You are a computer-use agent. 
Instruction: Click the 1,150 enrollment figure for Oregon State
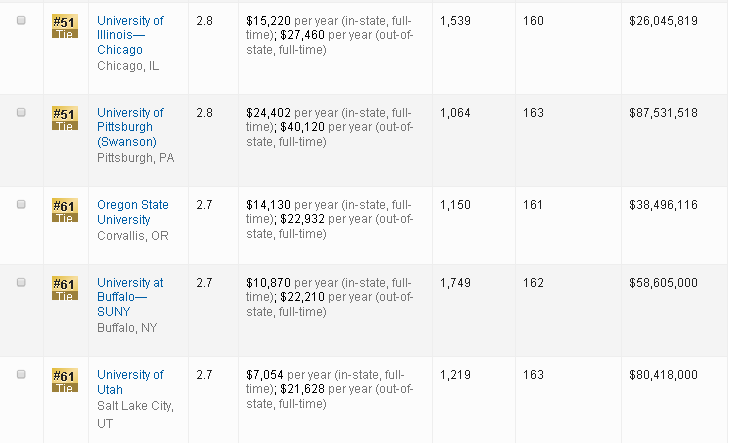tap(455, 205)
